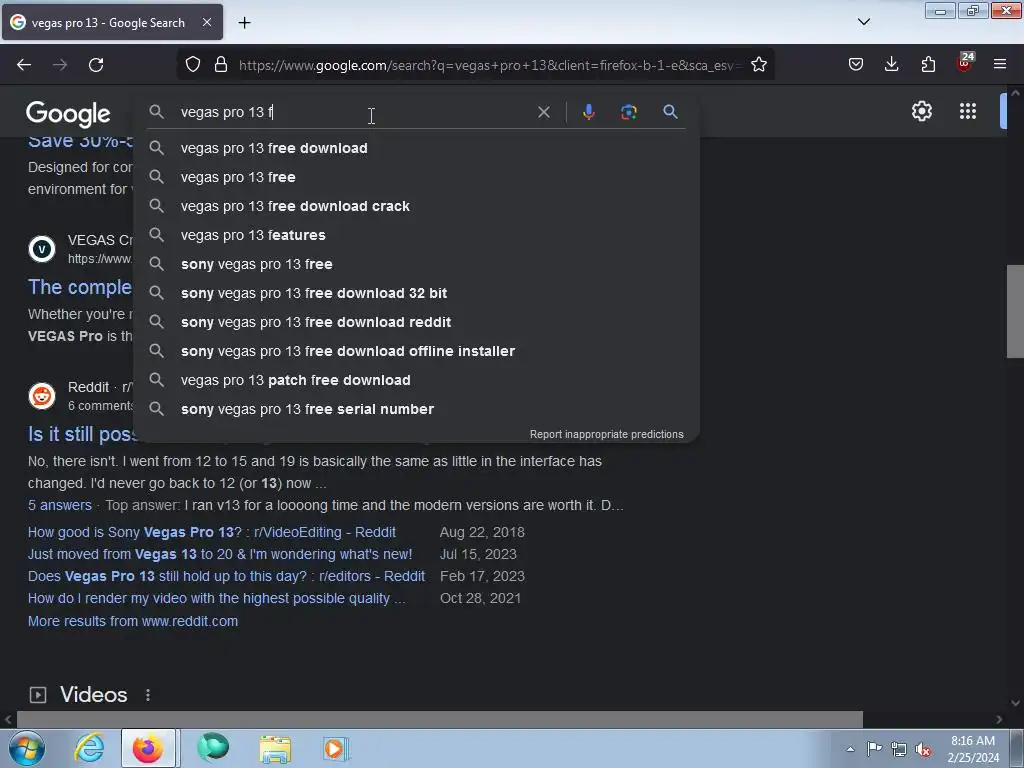1024x768 pixels.
Task: Clear the Google search box text
Action: click(x=543, y=112)
